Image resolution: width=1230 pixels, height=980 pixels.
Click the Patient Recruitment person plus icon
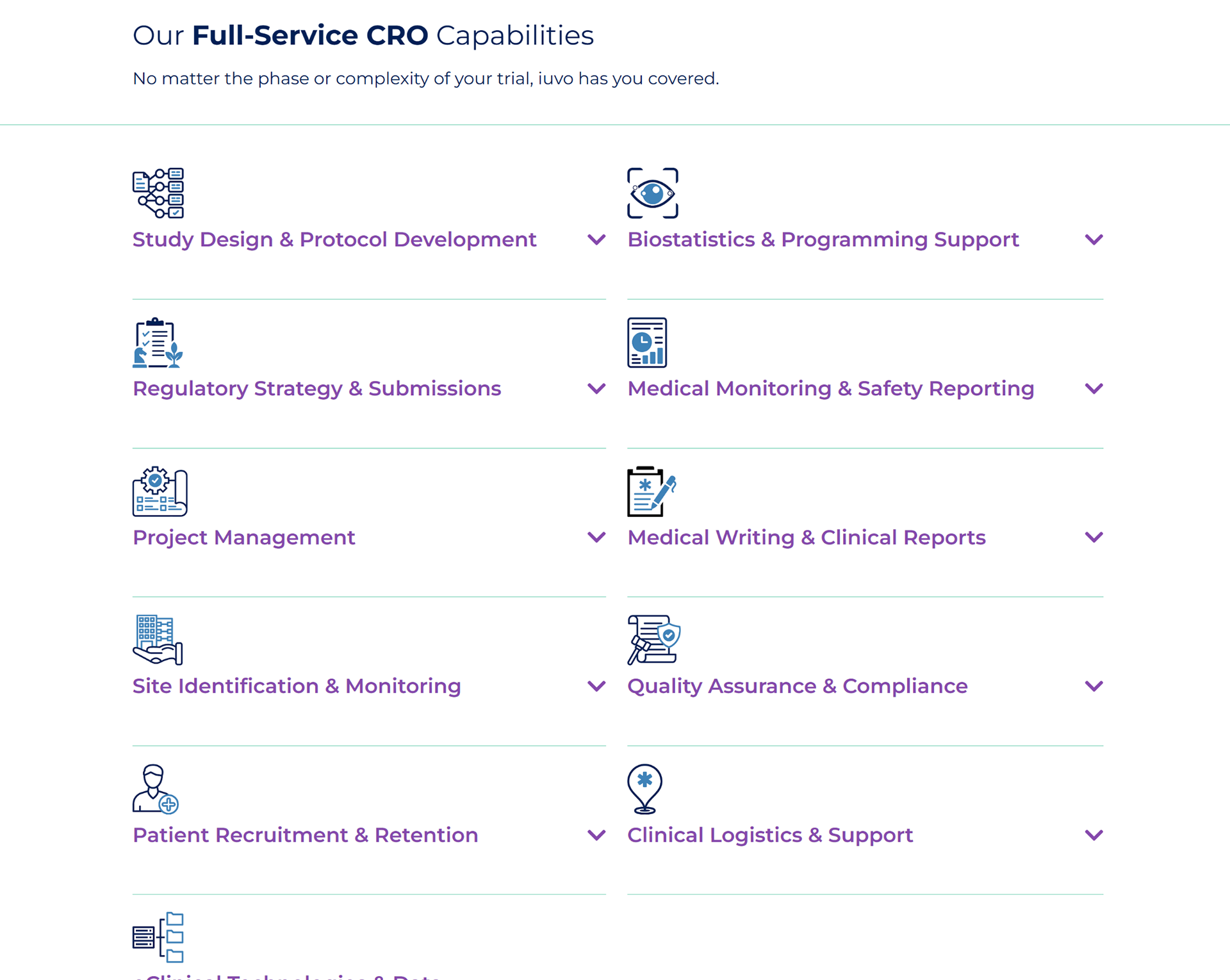[x=156, y=789]
